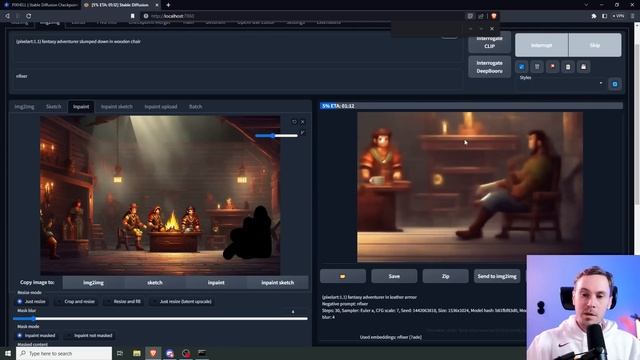This screenshot has height=360, width=640.
Task: Click the floppy save-style icon
Action: tap(584, 67)
